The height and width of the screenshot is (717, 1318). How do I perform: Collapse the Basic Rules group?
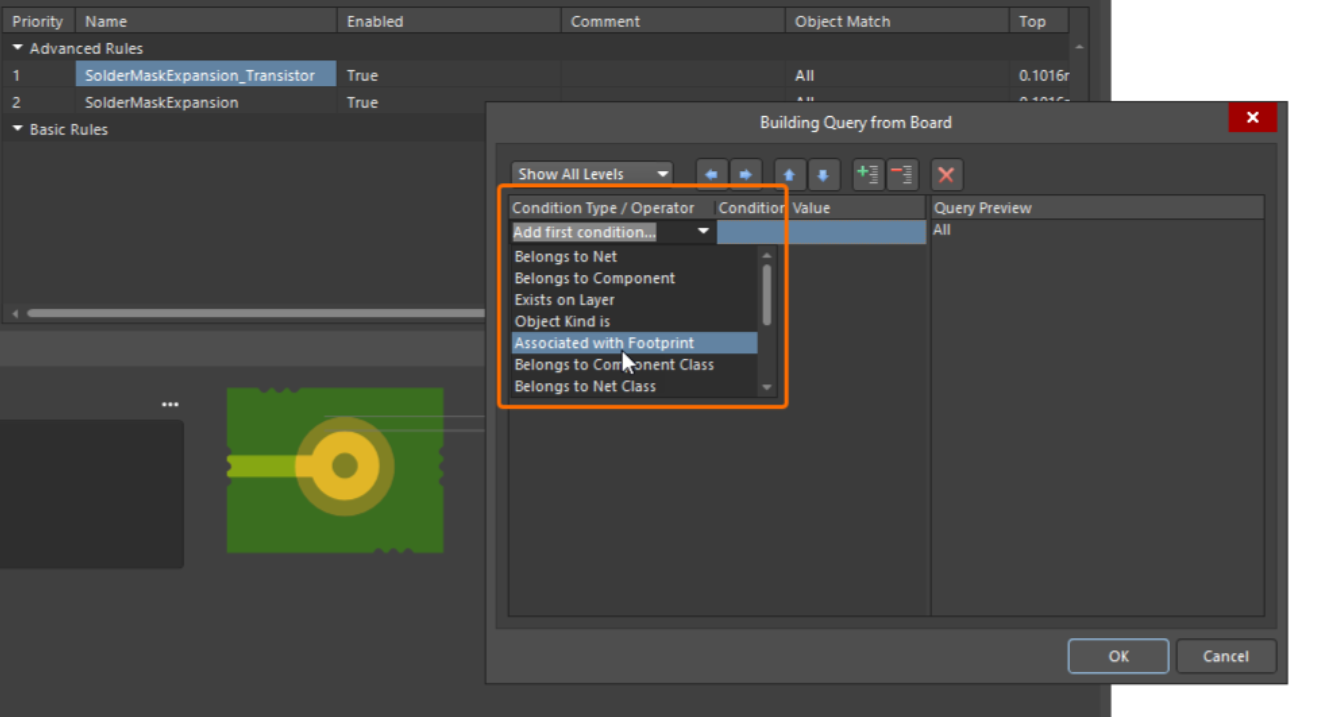click(18, 129)
